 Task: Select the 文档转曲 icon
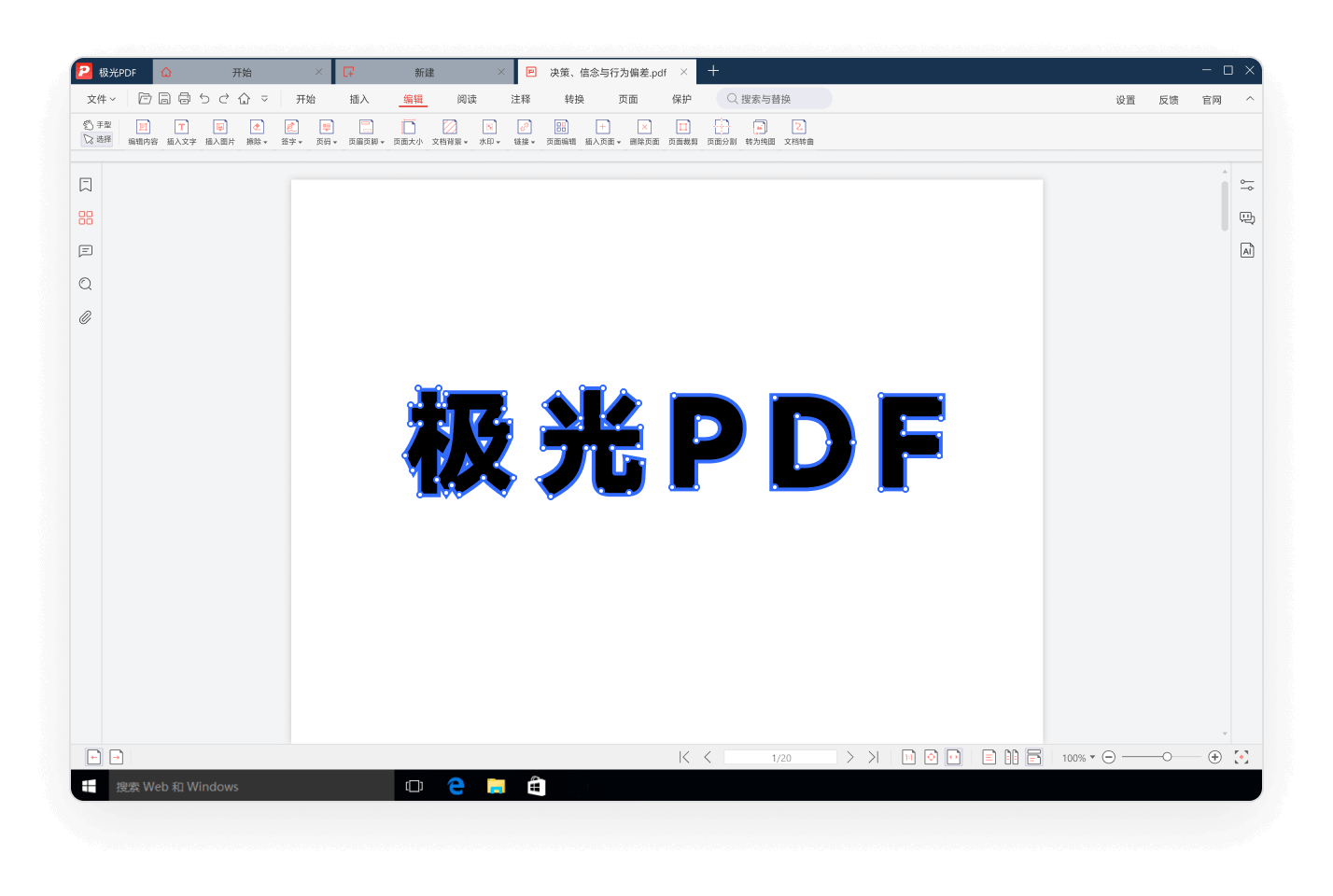[799, 132]
